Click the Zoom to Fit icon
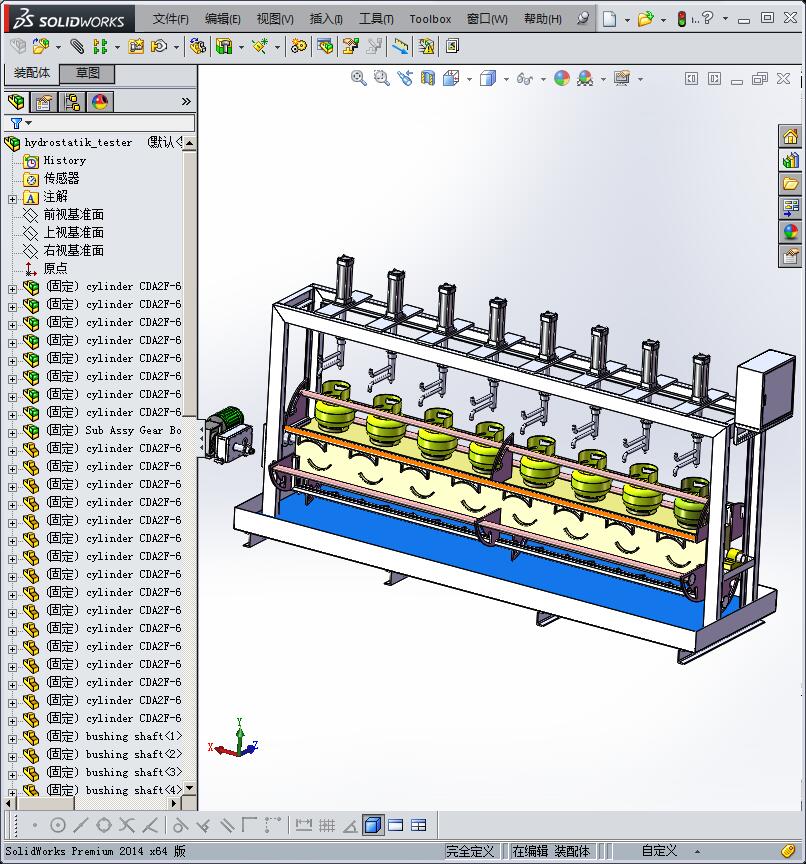Viewport: 806px width, 864px height. tap(359, 78)
